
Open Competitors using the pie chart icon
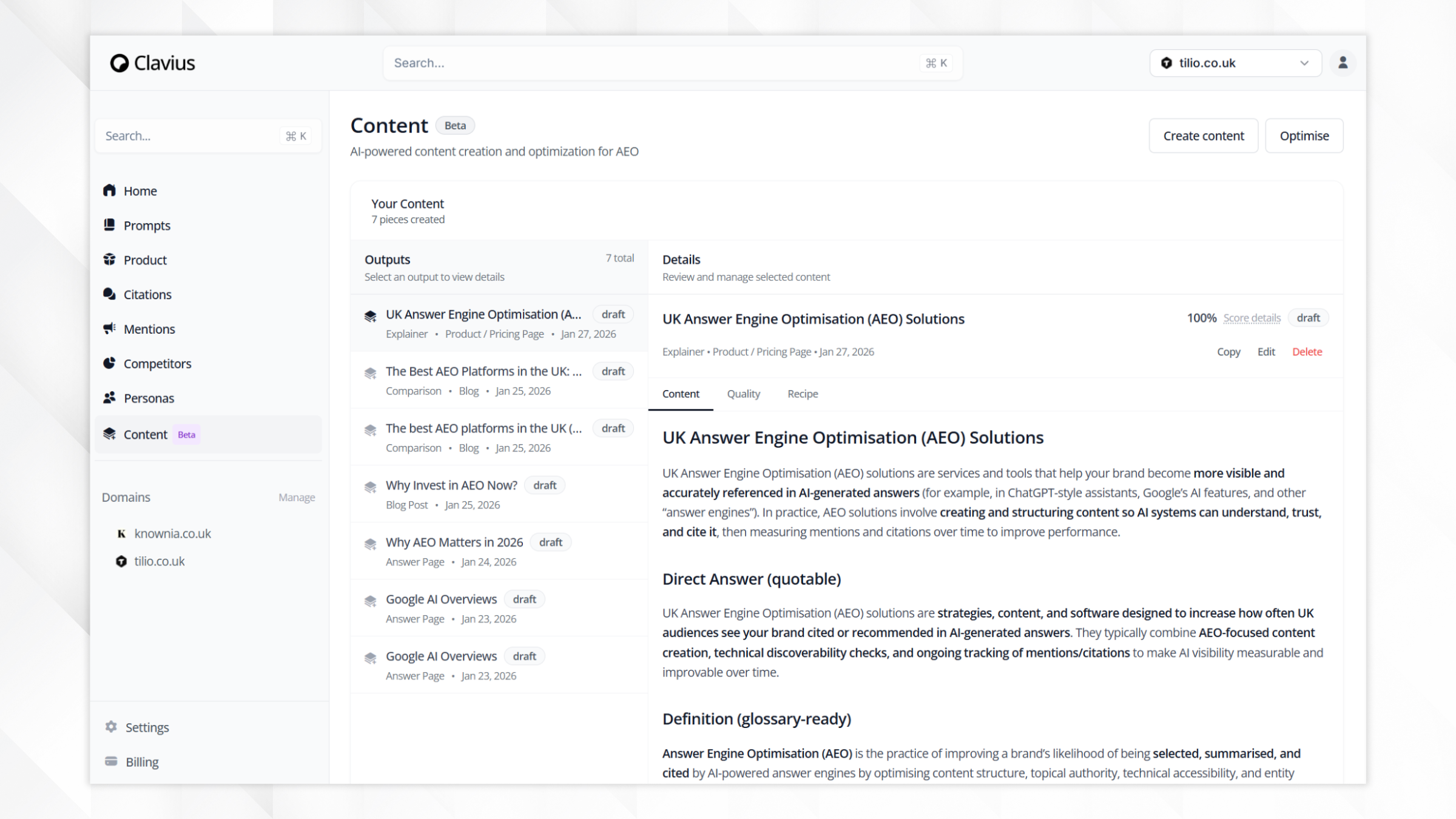(x=109, y=363)
